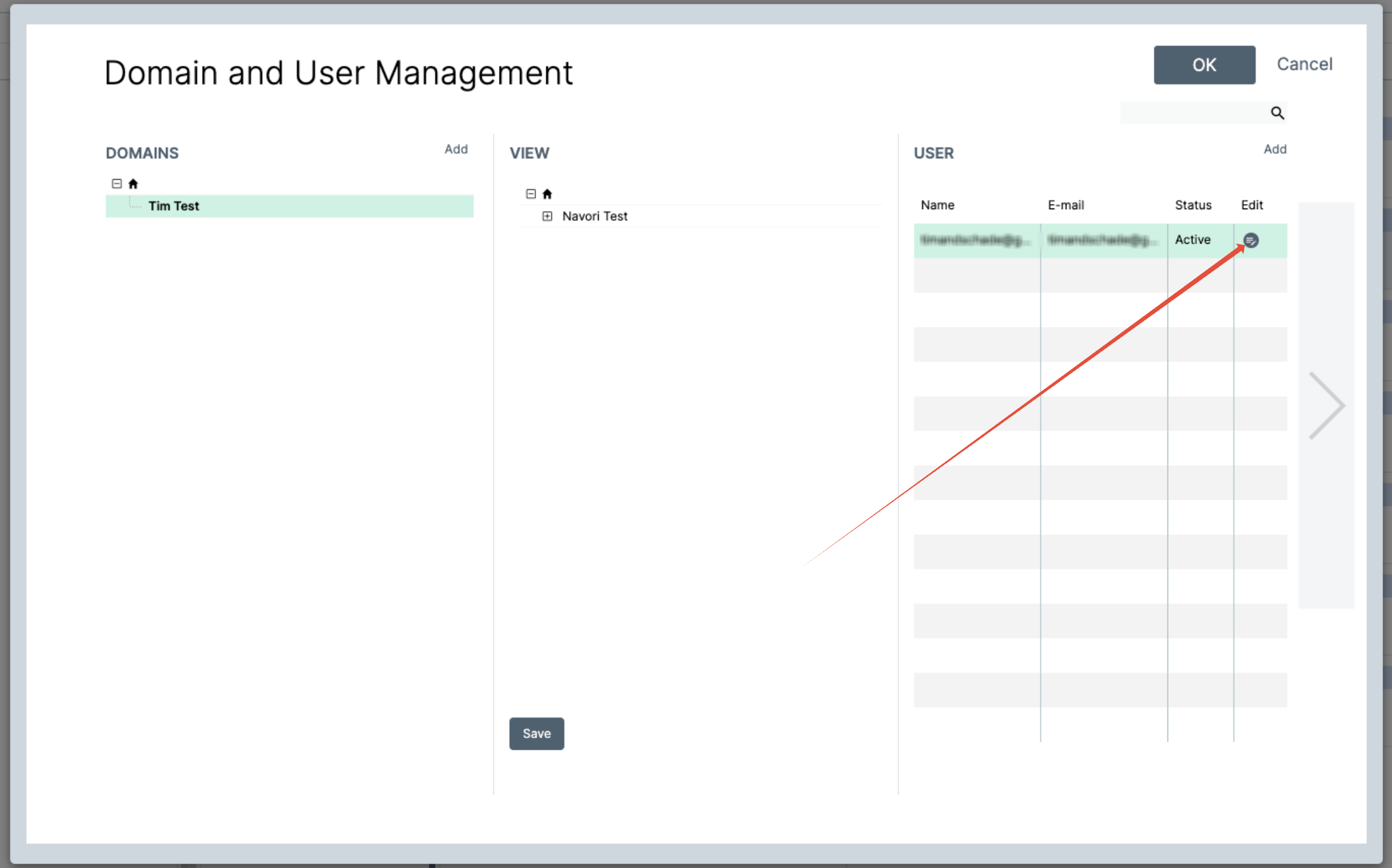Screen dimensions: 1392x868
Task: Select the Active user row's status cell
Action: pos(1193,240)
